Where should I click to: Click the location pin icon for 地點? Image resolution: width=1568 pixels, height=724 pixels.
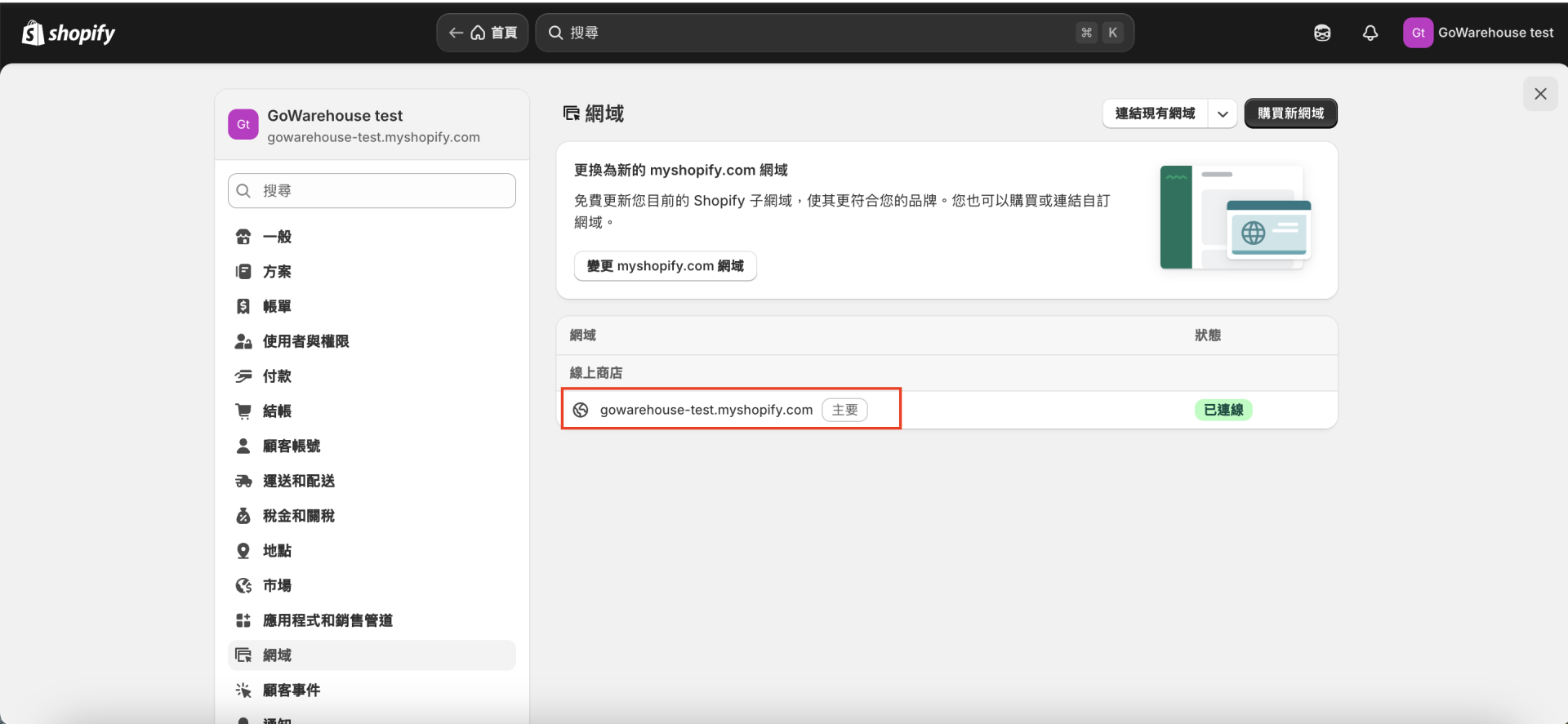click(x=243, y=551)
